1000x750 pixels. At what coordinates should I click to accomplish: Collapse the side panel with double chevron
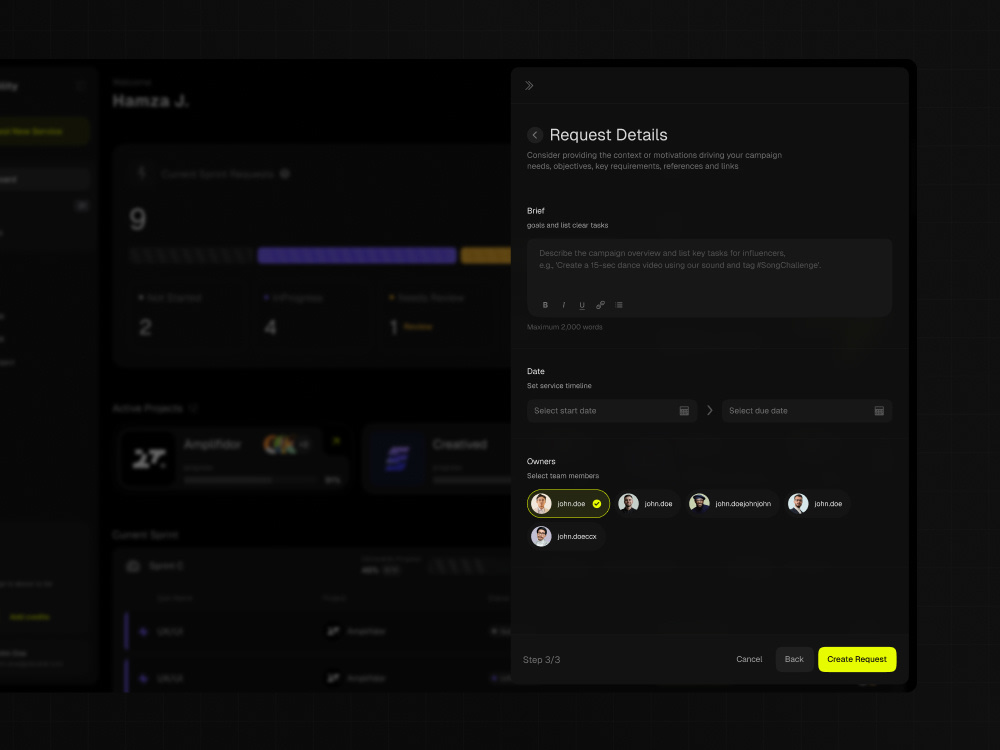[529, 85]
